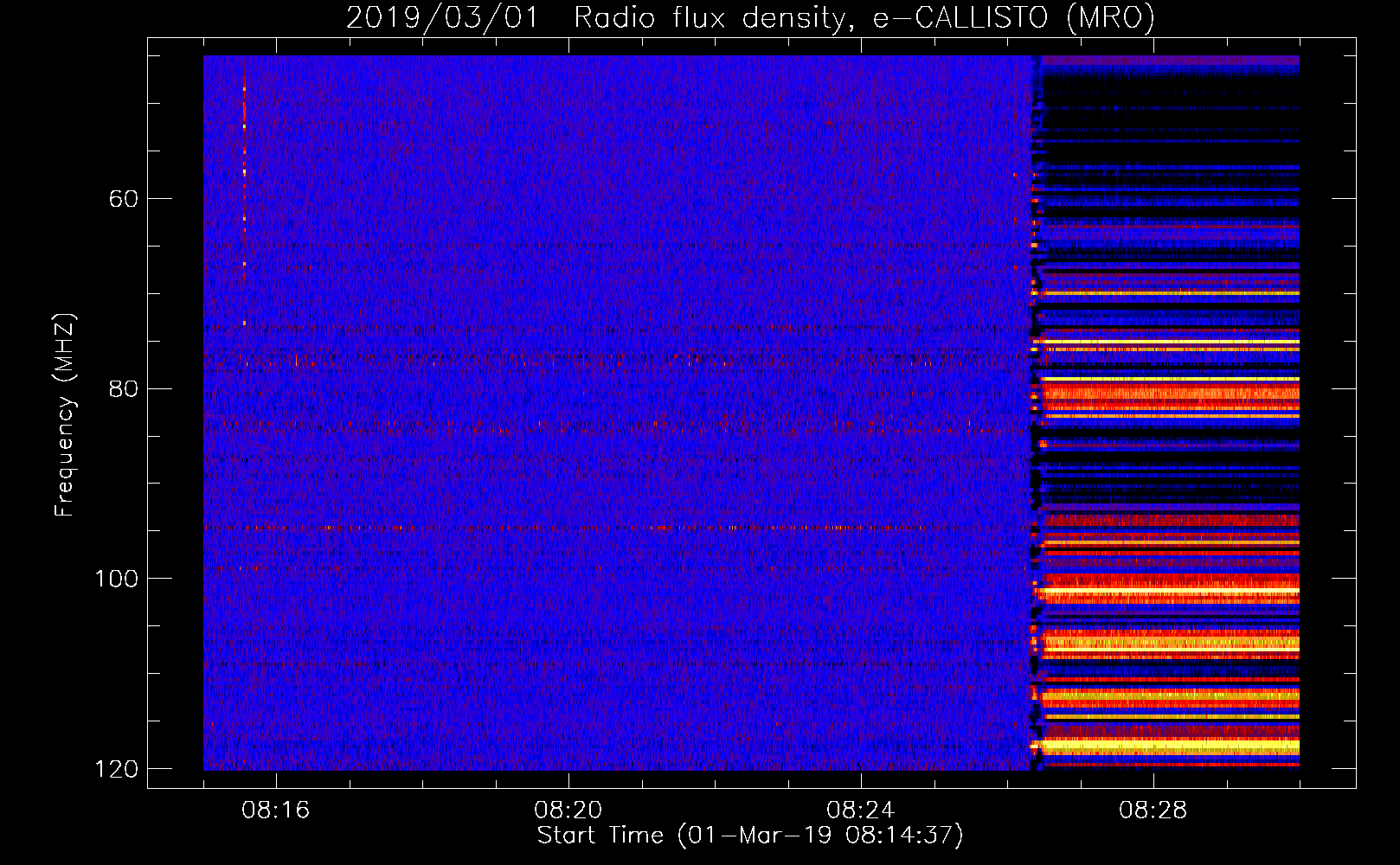This screenshot has height=865, width=1400.
Task: Click the 120 frequency tick label
Action: pos(116,769)
